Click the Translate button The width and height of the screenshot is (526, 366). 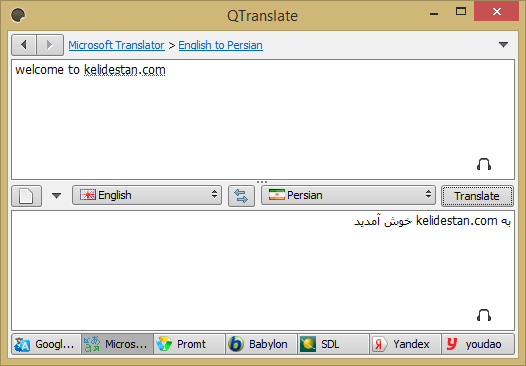[477, 196]
